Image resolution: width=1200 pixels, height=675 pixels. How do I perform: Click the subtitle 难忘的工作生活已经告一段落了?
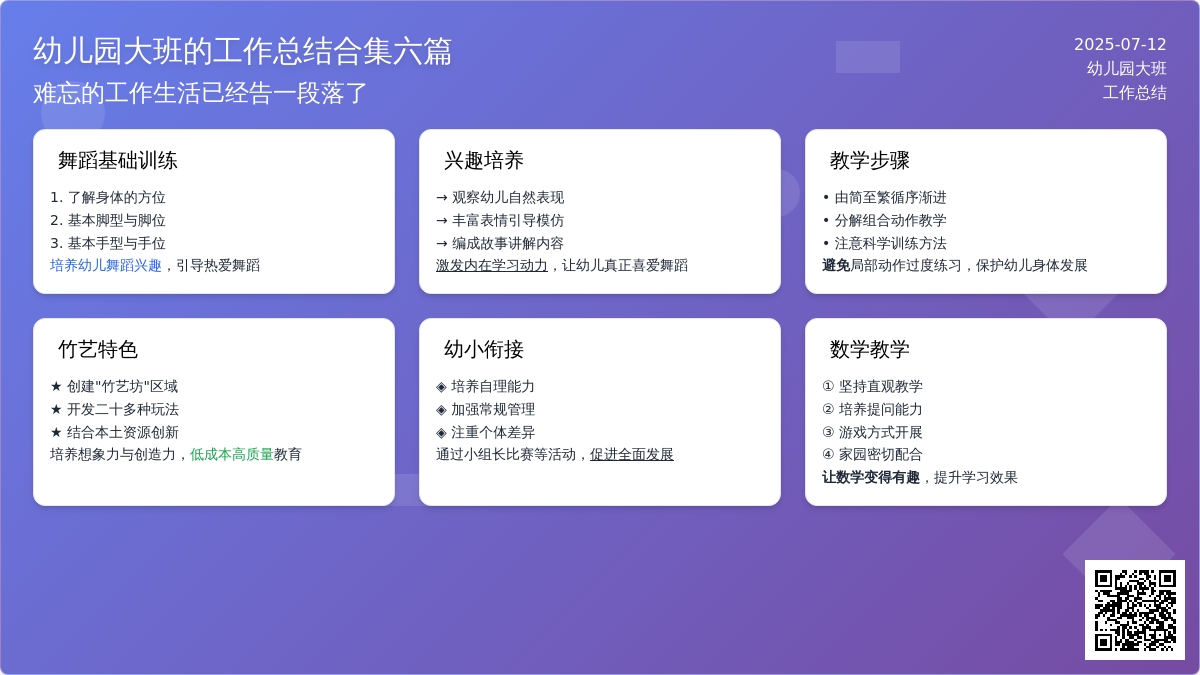[201, 94]
